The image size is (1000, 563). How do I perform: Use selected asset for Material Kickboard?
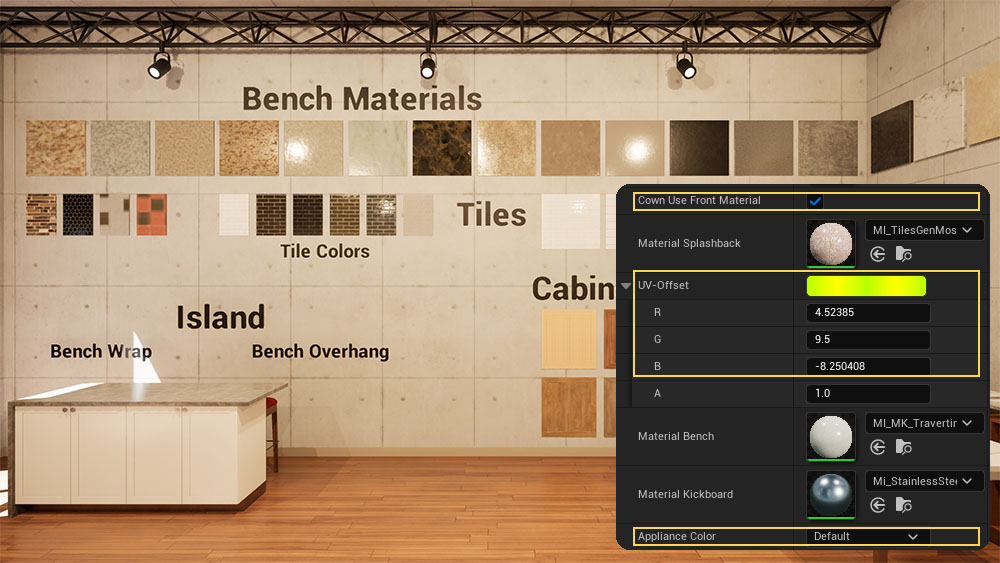878,506
